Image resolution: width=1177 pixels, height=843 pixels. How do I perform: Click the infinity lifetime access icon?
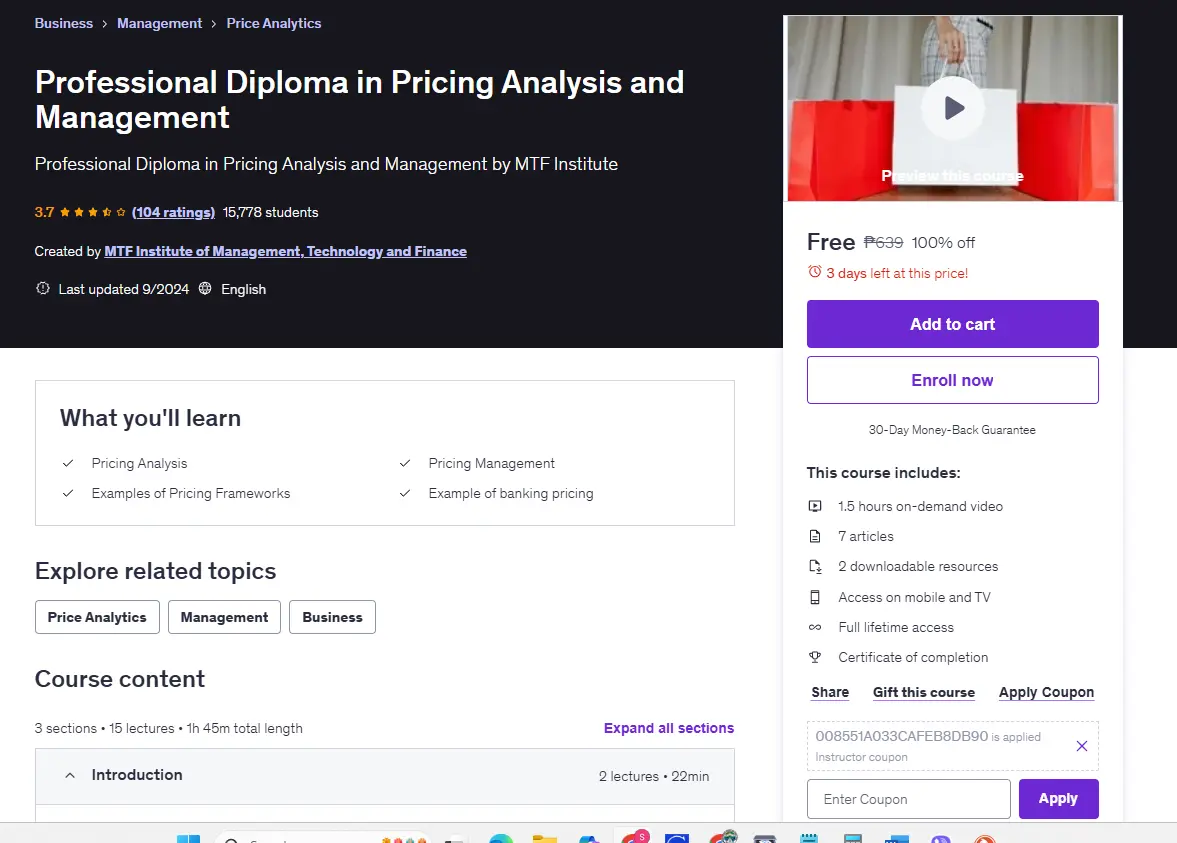pyautogui.click(x=814, y=628)
